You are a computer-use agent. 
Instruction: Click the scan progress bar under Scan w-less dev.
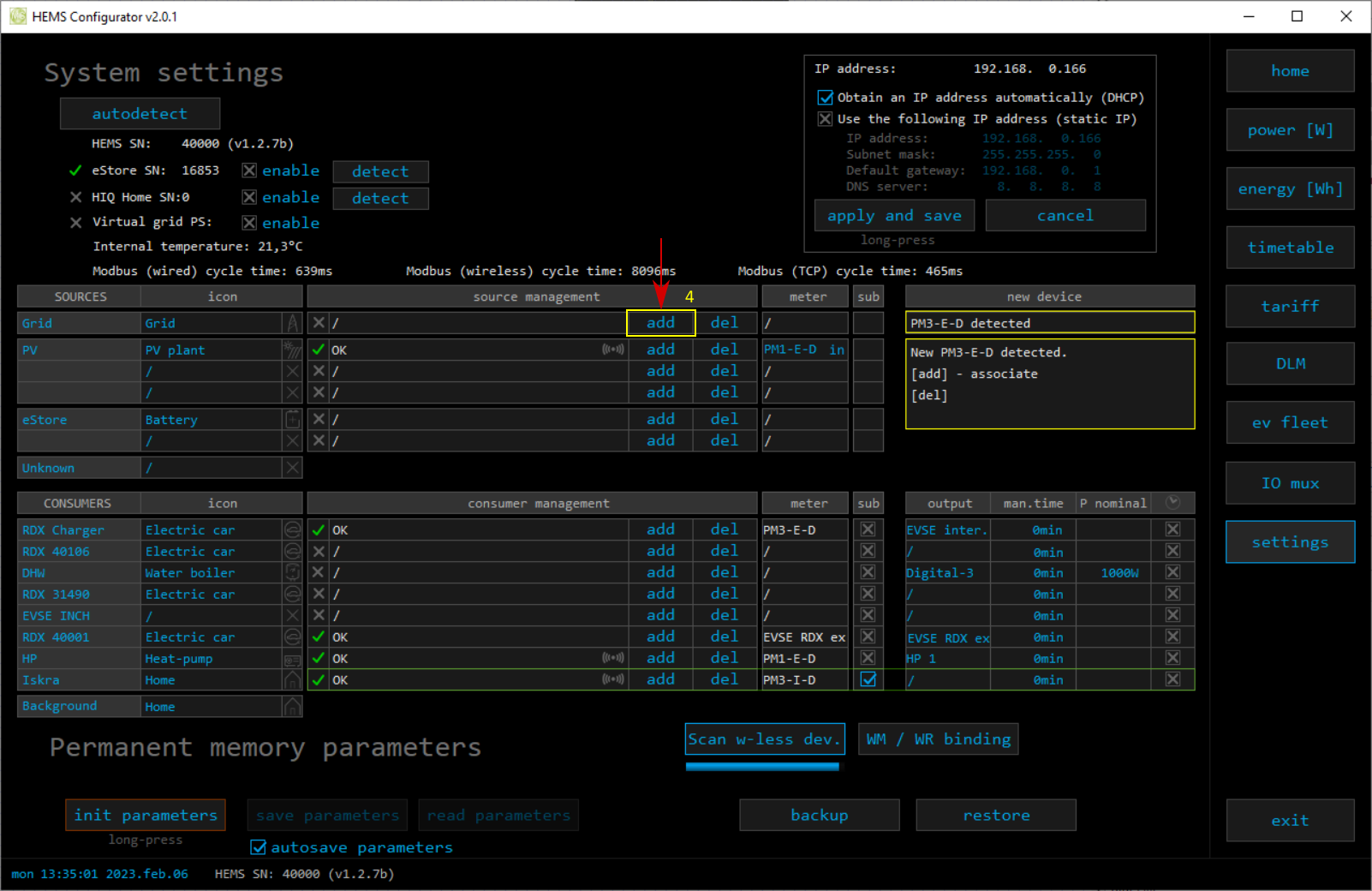click(x=762, y=767)
